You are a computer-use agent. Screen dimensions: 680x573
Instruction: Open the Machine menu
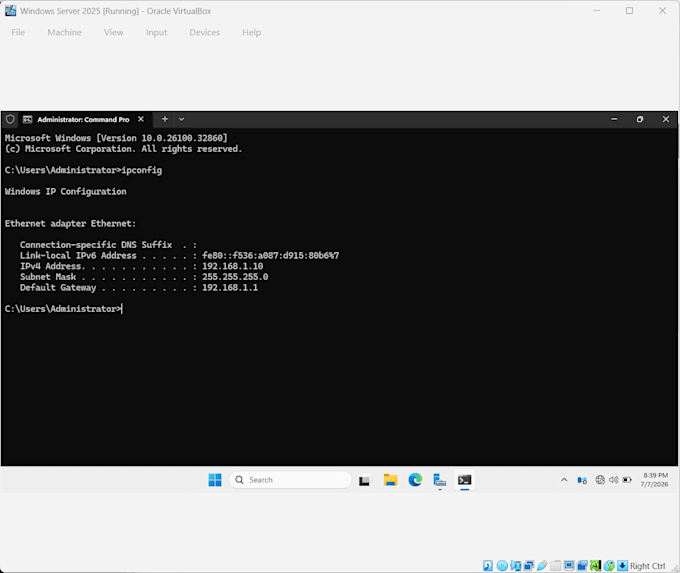pyautogui.click(x=64, y=33)
